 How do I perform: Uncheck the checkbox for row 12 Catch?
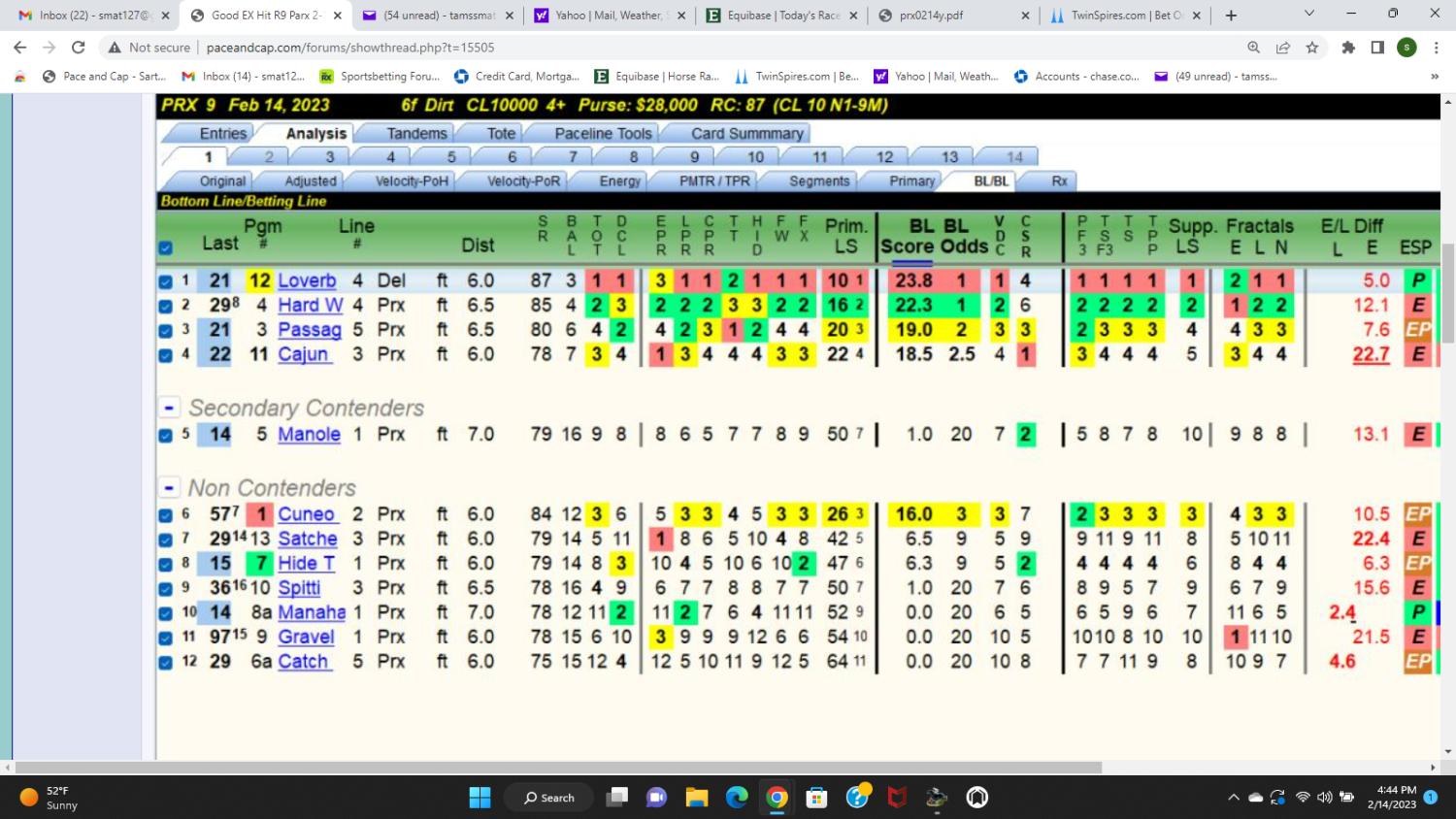(x=165, y=662)
